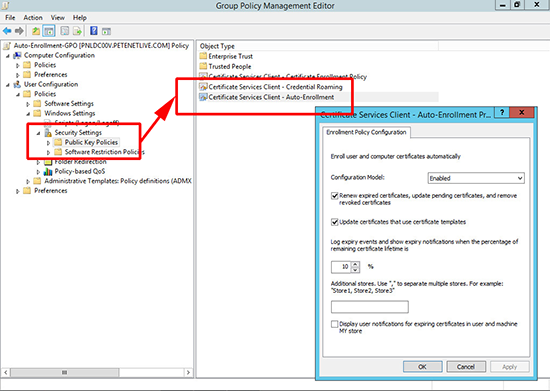Expand the Policy-based QoS node
550x391 pixels.
point(38,172)
